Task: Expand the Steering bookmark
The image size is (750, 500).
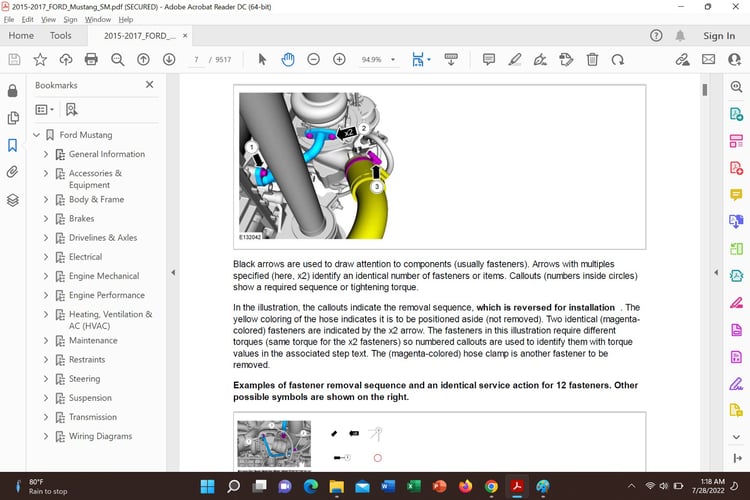Action: point(46,379)
